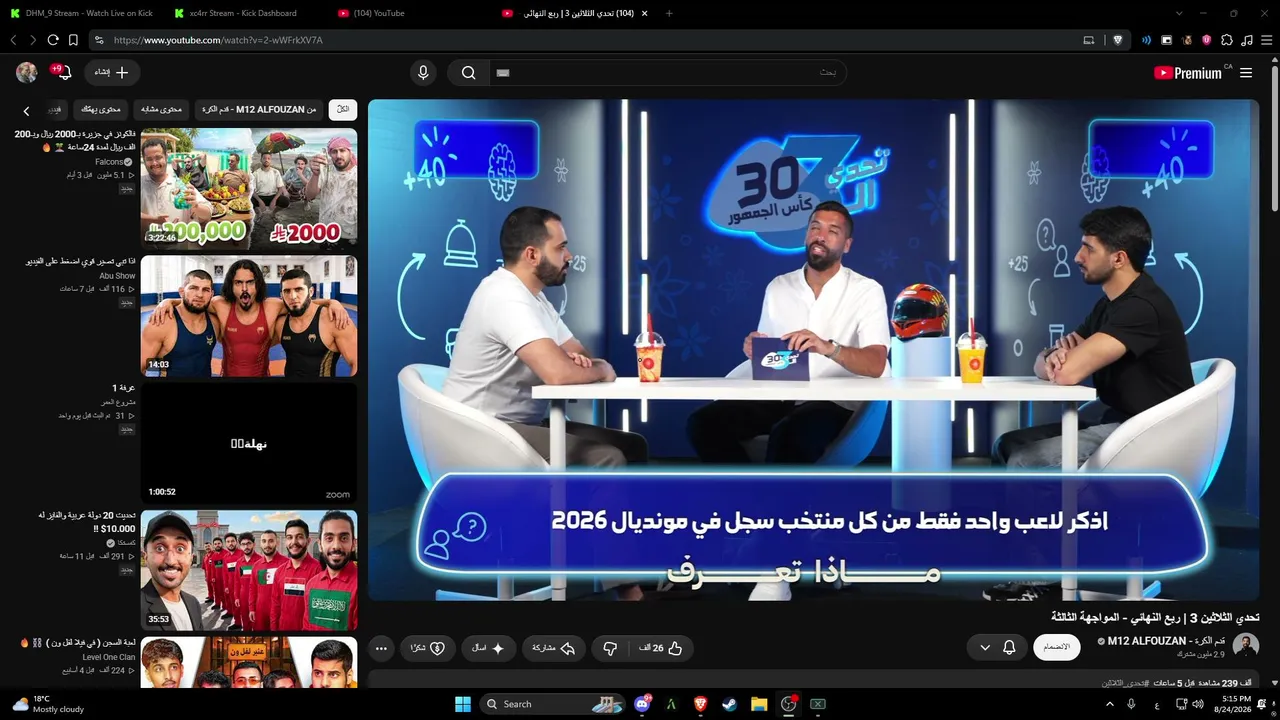This screenshot has height=720, width=1280.
Task: Switch to DHM_9 Stream Kick tab
Action: tap(80, 13)
